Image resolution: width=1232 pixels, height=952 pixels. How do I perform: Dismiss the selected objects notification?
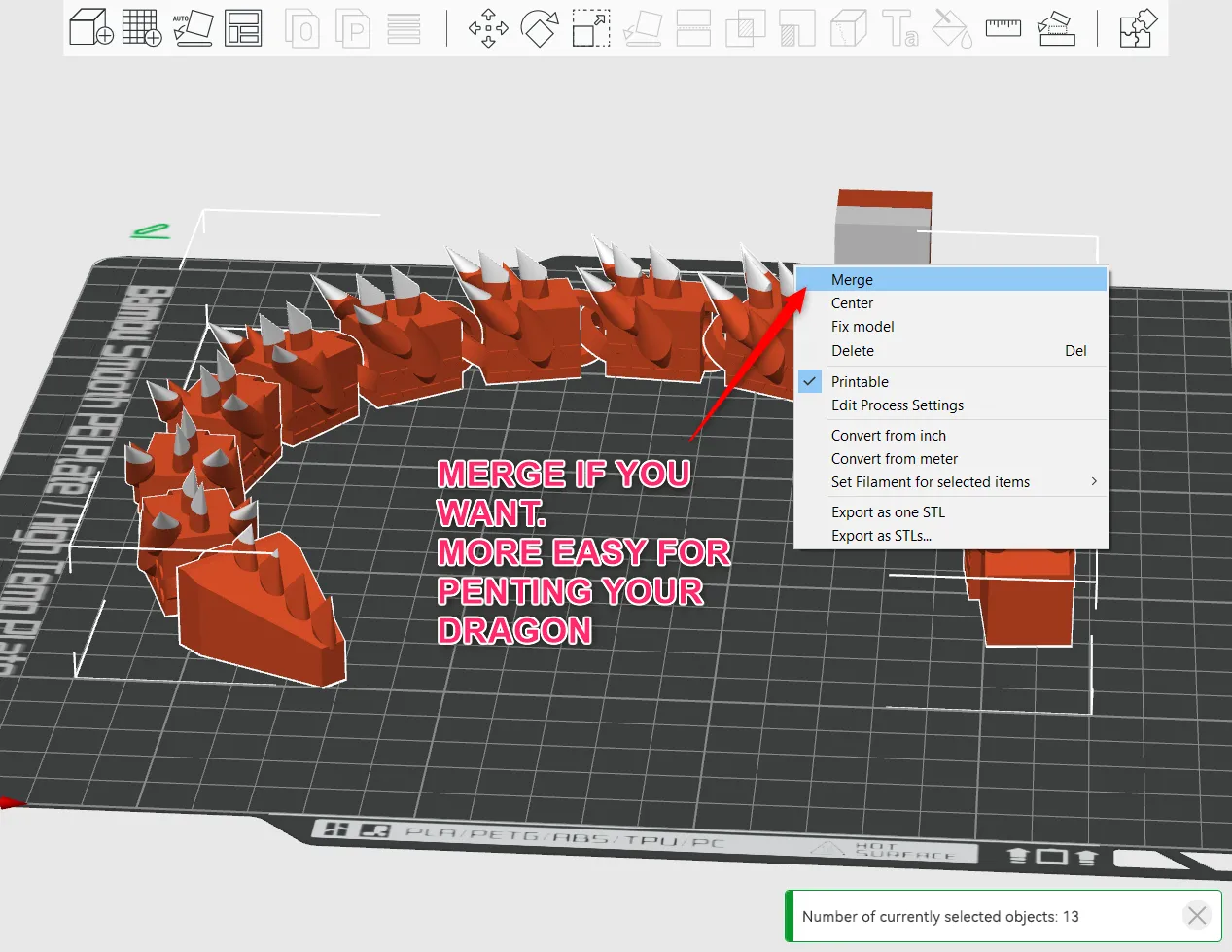coord(1196,915)
